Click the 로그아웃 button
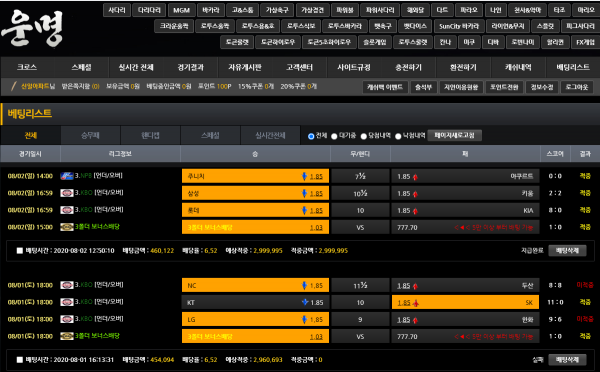 click(x=577, y=87)
